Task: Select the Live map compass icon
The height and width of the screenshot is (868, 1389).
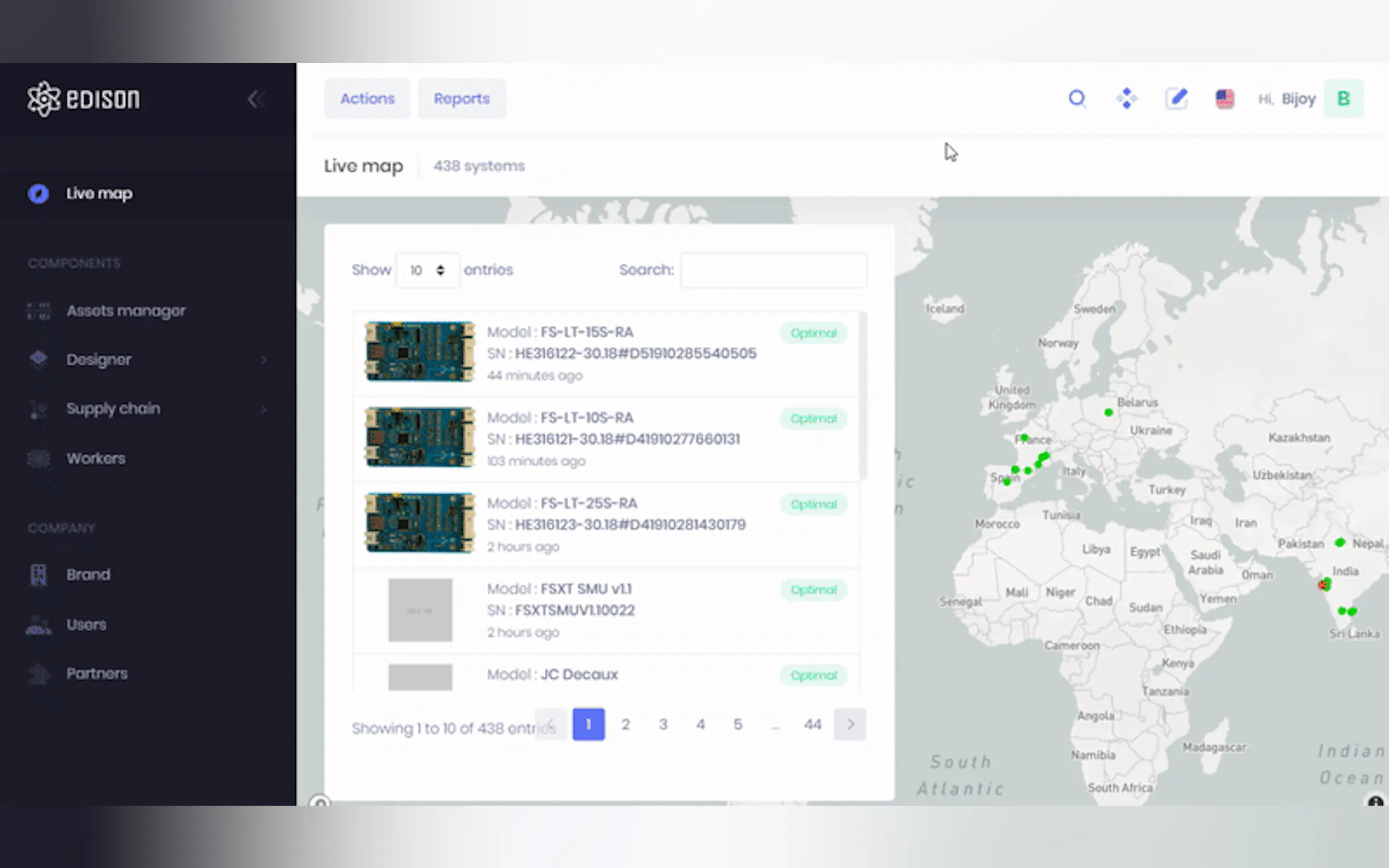Action: click(38, 194)
